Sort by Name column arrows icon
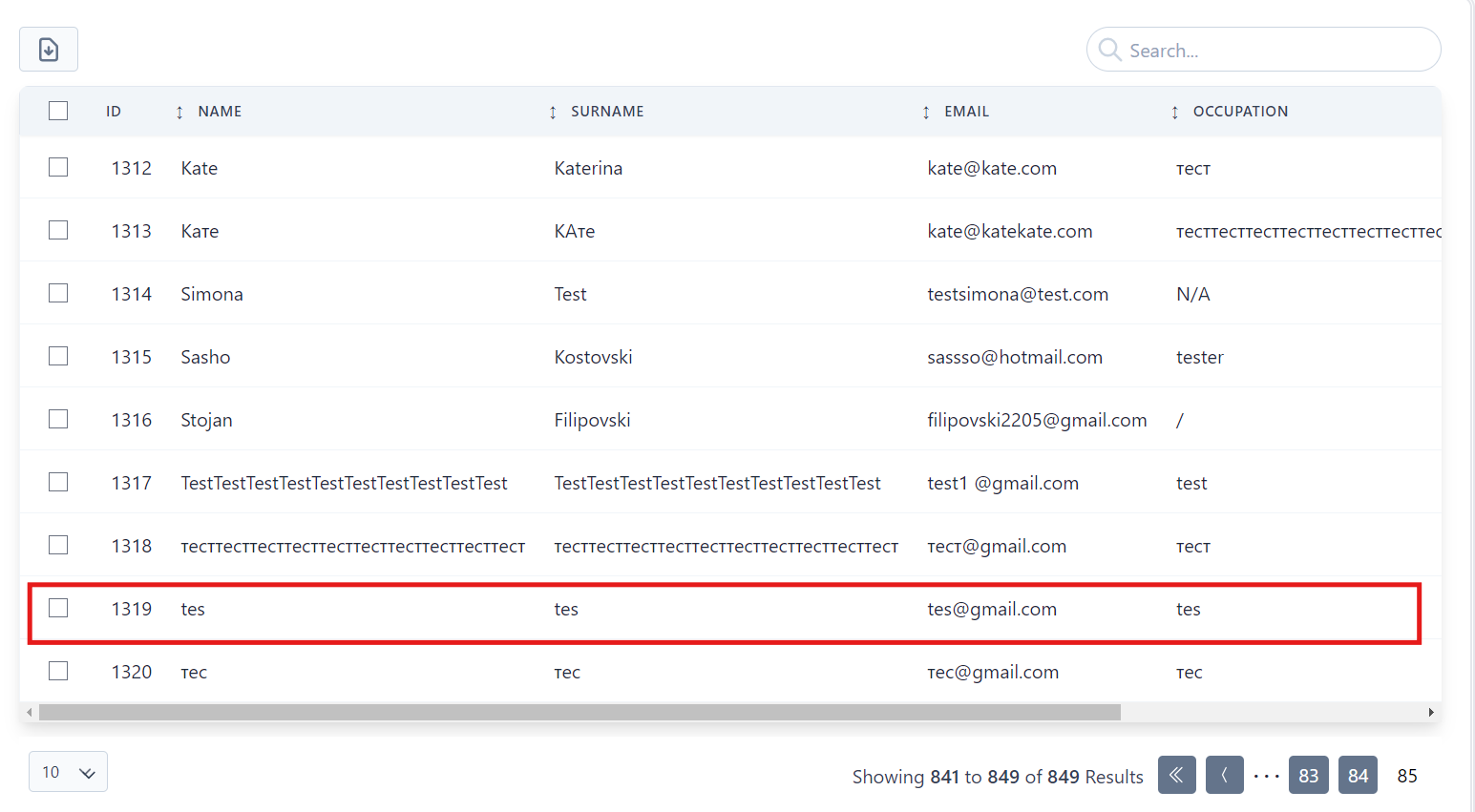The width and height of the screenshot is (1475, 812). tap(179, 113)
